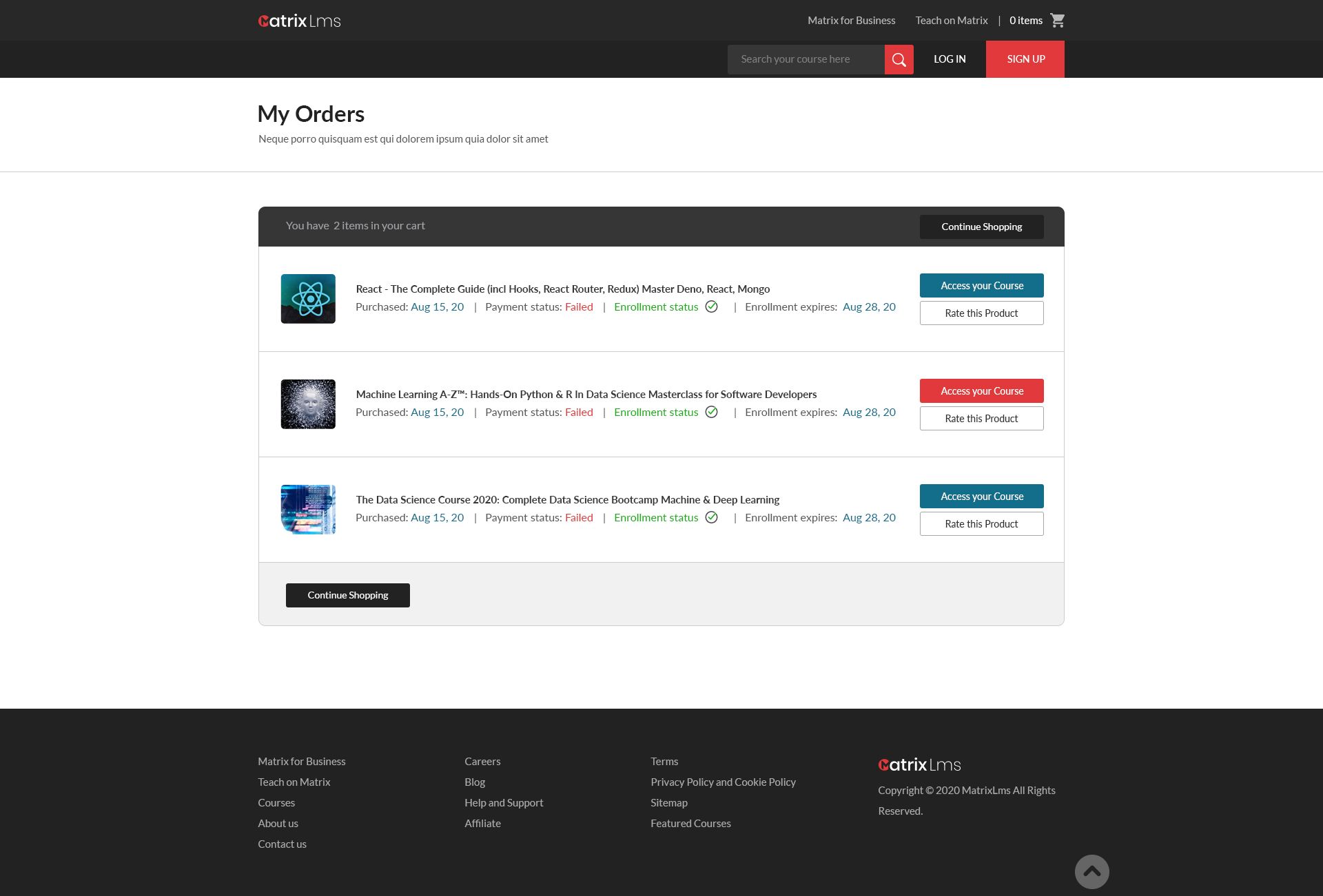
Task: Open Matrix for Business in top navigation
Action: click(851, 21)
